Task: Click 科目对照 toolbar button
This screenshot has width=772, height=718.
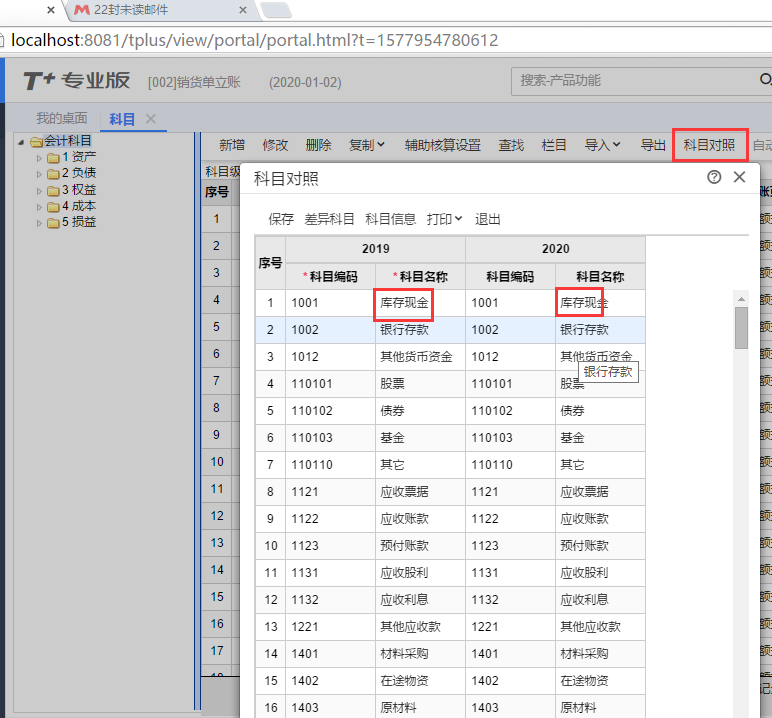Action: (709, 145)
